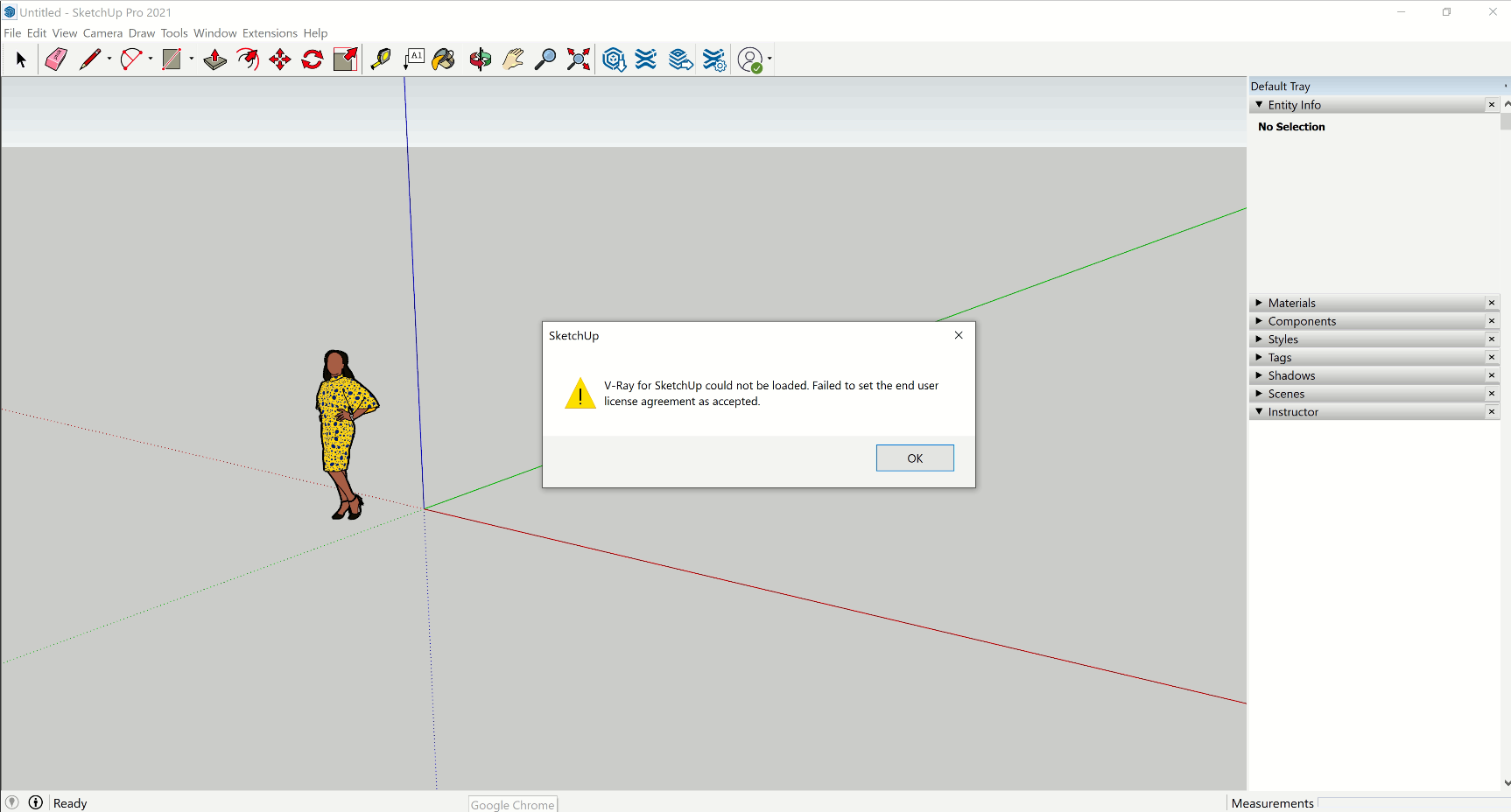The width and height of the screenshot is (1511, 812).
Task: Close the Materials panel
Action: (x=1492, y=303)
